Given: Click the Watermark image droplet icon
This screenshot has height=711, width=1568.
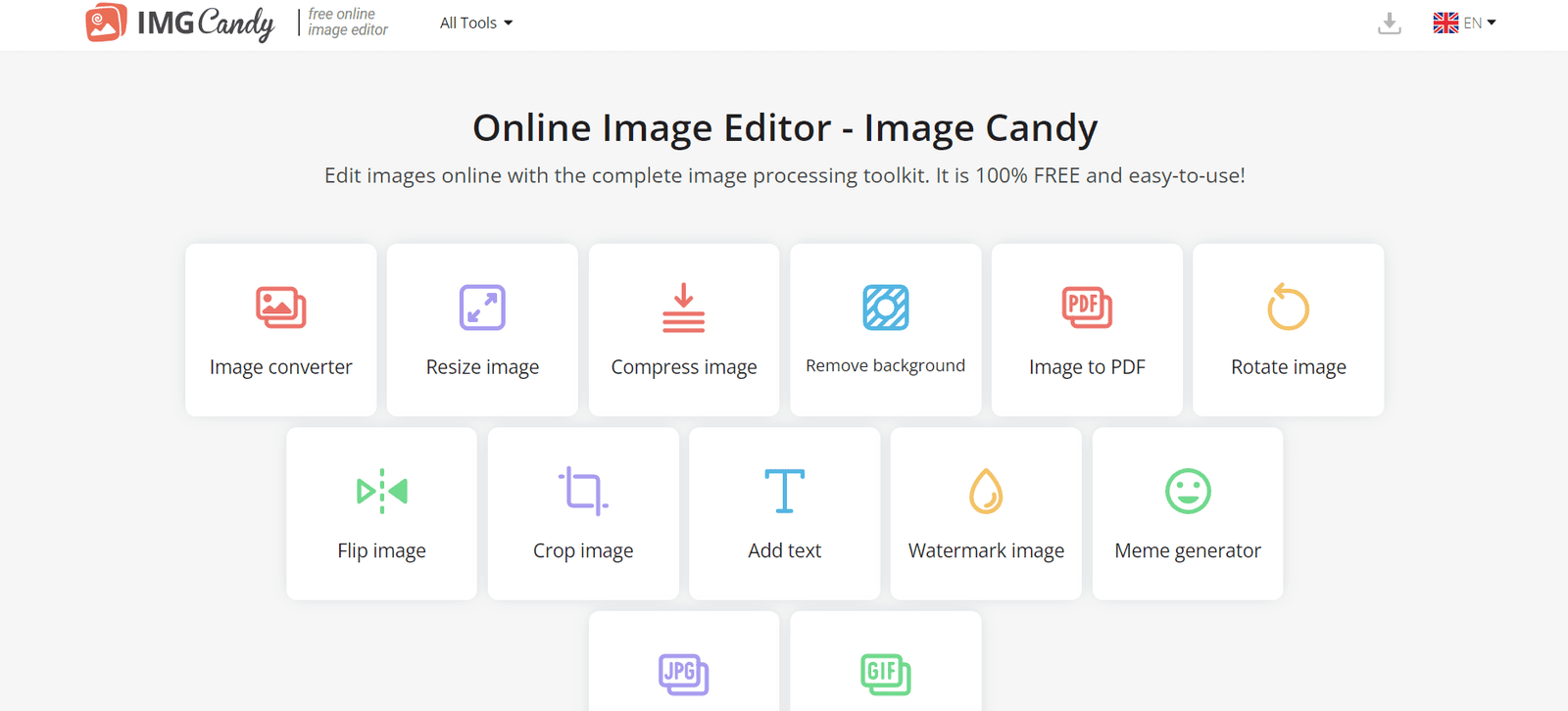Looking at the screenshot, I should tap(986, 491).
